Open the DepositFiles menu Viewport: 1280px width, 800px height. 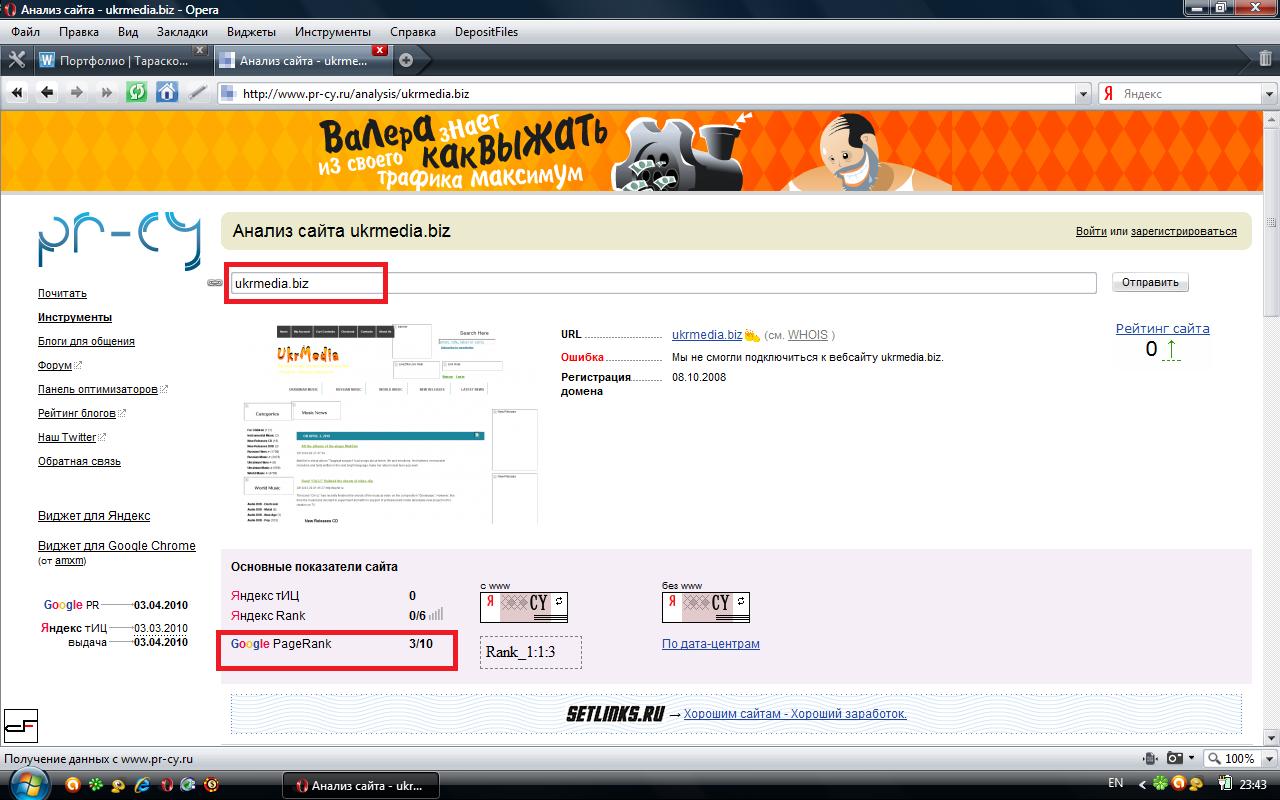pos(486,32)
